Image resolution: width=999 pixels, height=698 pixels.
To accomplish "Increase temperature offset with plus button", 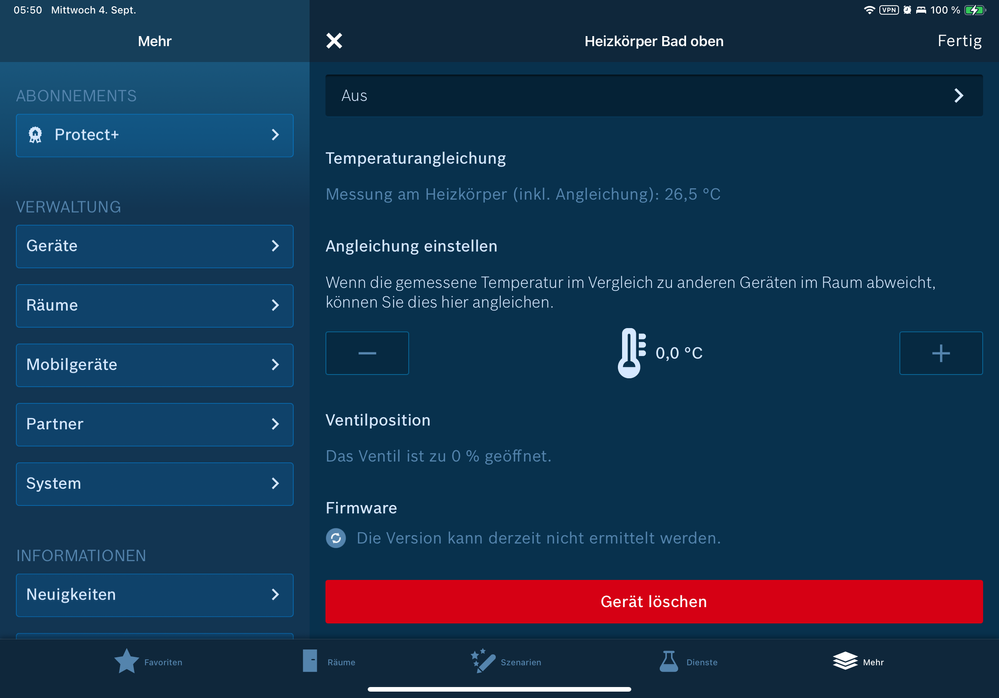I will (941, 353).
